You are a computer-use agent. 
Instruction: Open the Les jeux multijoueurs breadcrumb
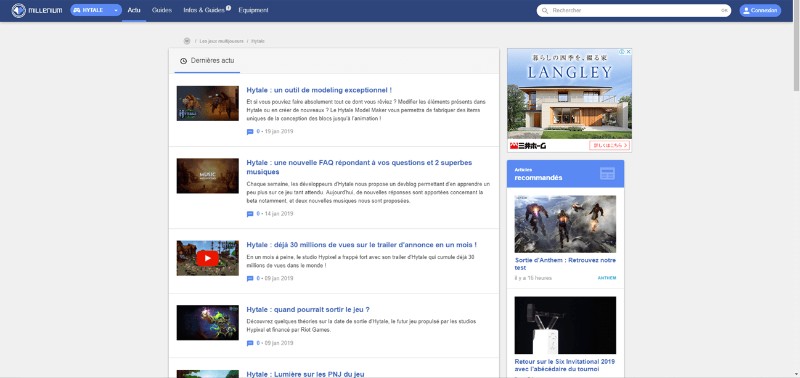tap(221, 41)
